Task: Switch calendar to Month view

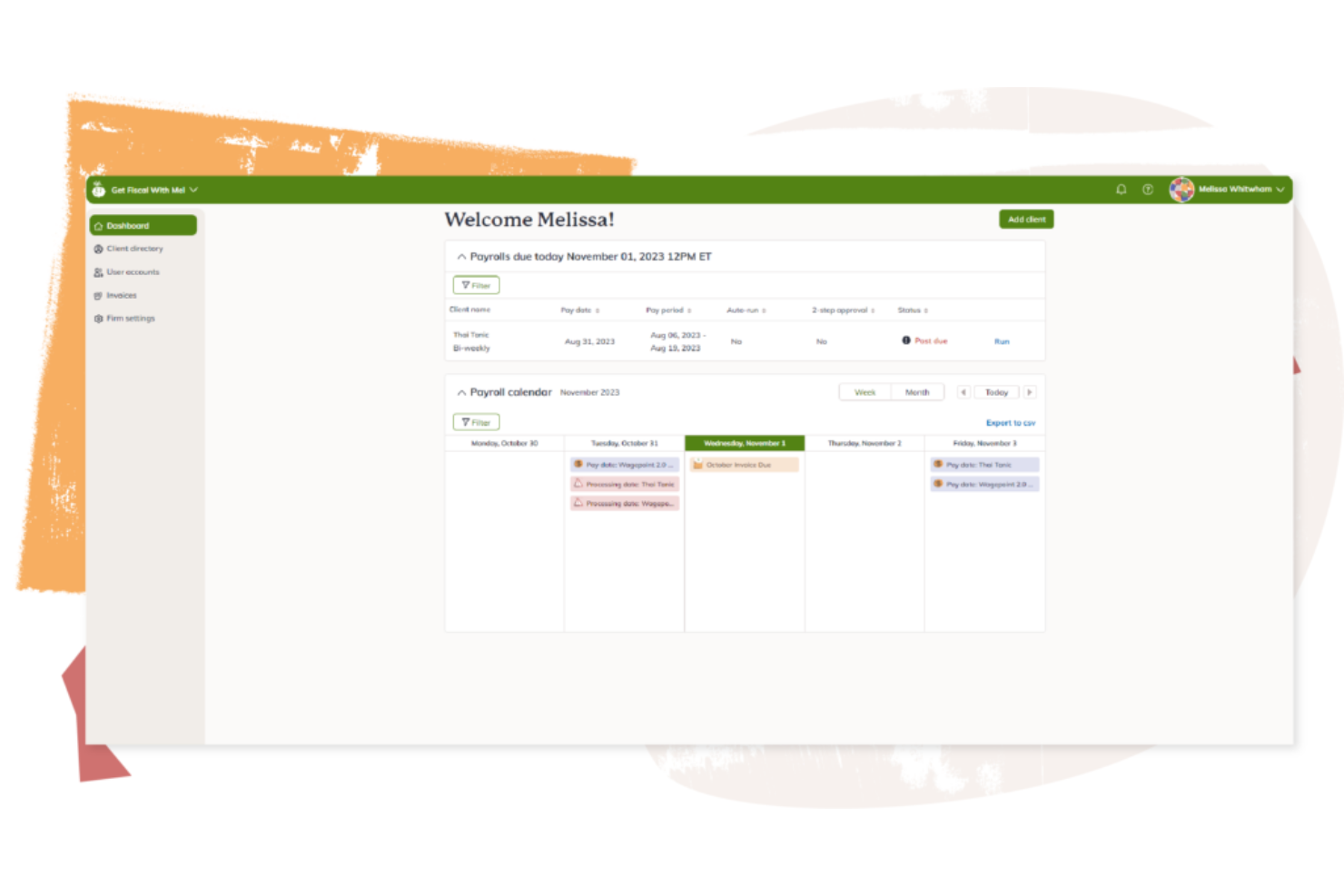Action: [x=917, y=391]
